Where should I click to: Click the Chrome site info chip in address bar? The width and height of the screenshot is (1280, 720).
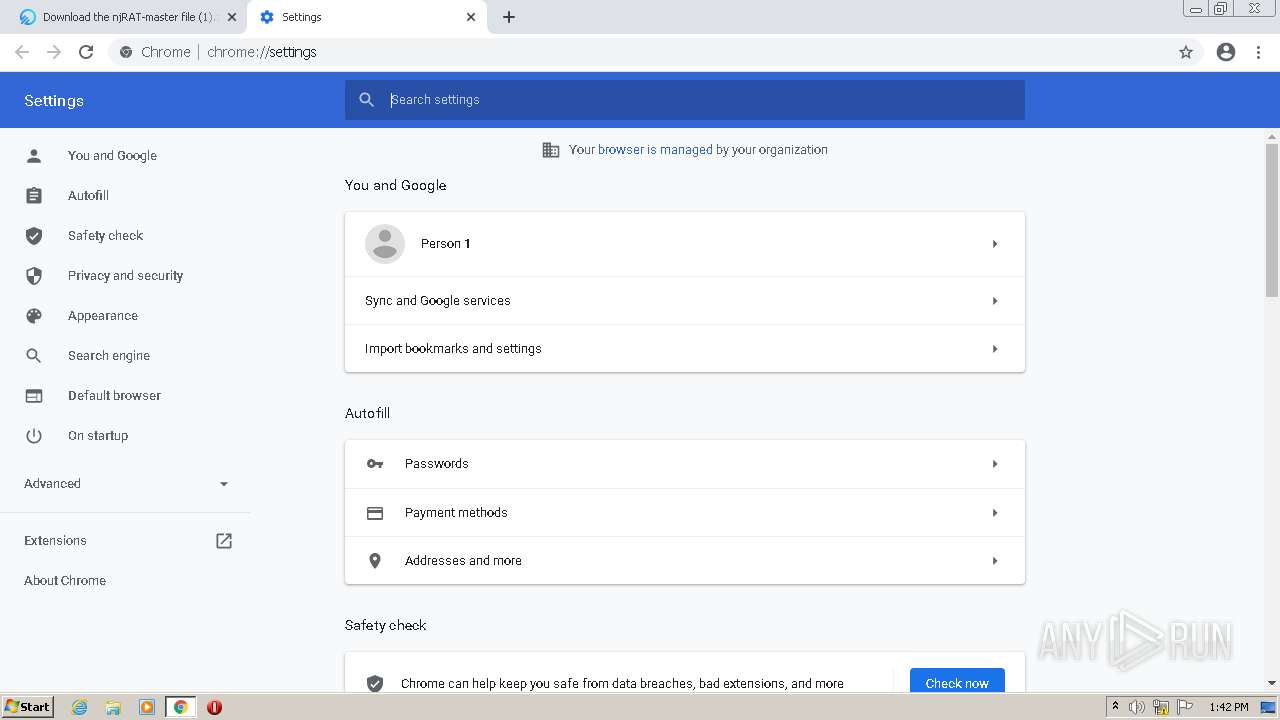pyautogui.click(x=155, y=52)
